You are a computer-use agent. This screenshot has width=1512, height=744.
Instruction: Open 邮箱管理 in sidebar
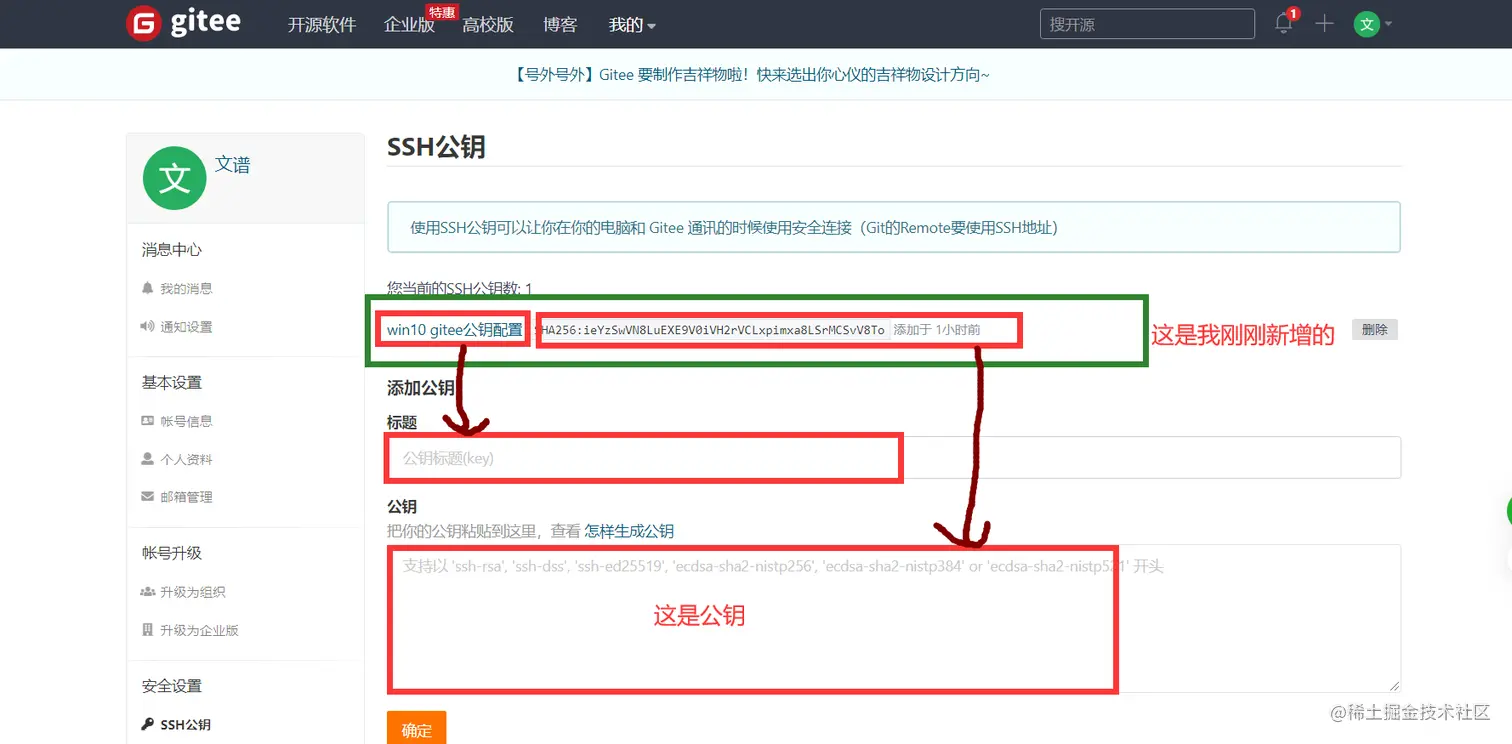pos(186,497)
